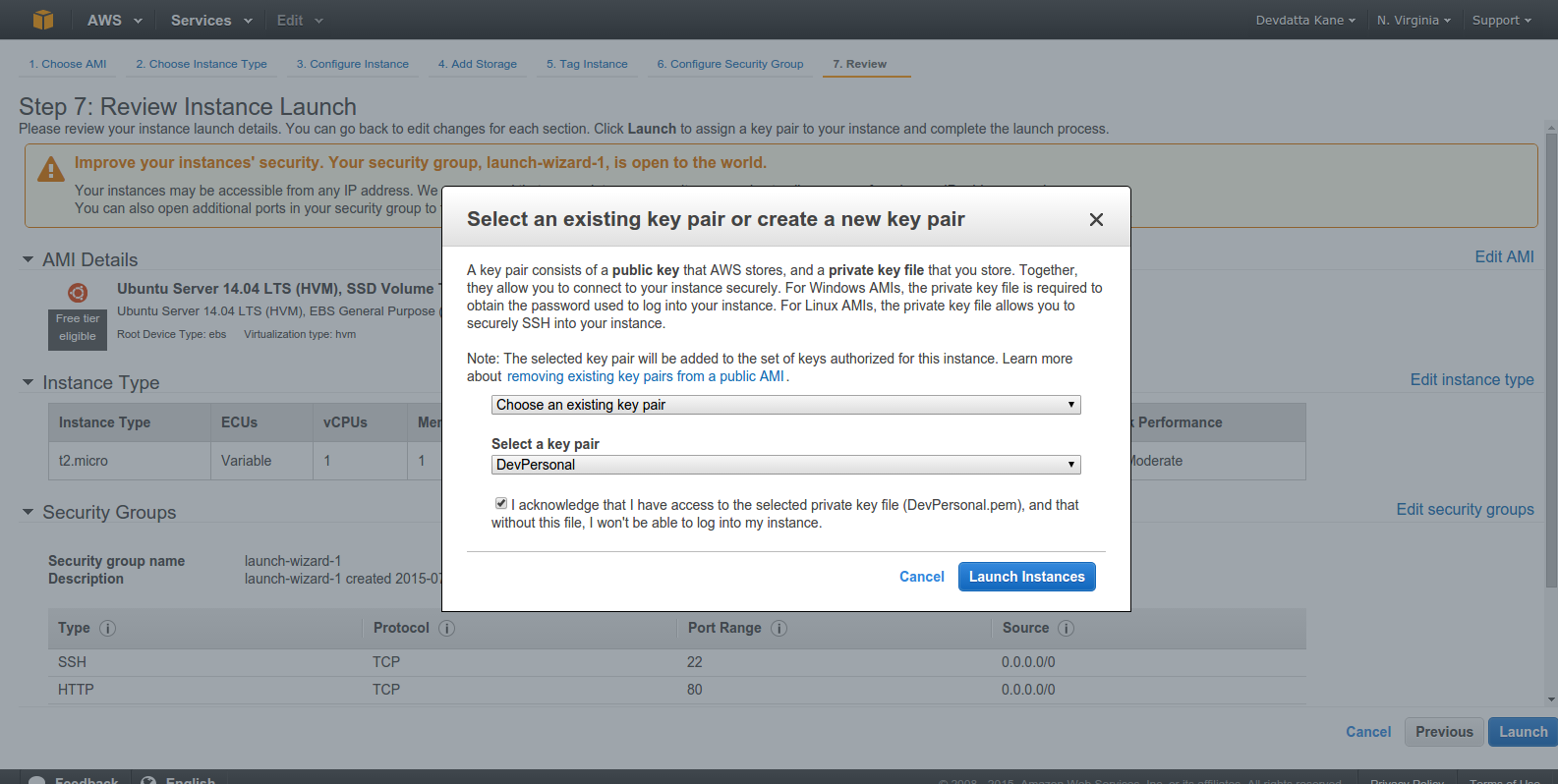Click the info icon next to Protocol
Screen dimensions: 1558x784
446,628
